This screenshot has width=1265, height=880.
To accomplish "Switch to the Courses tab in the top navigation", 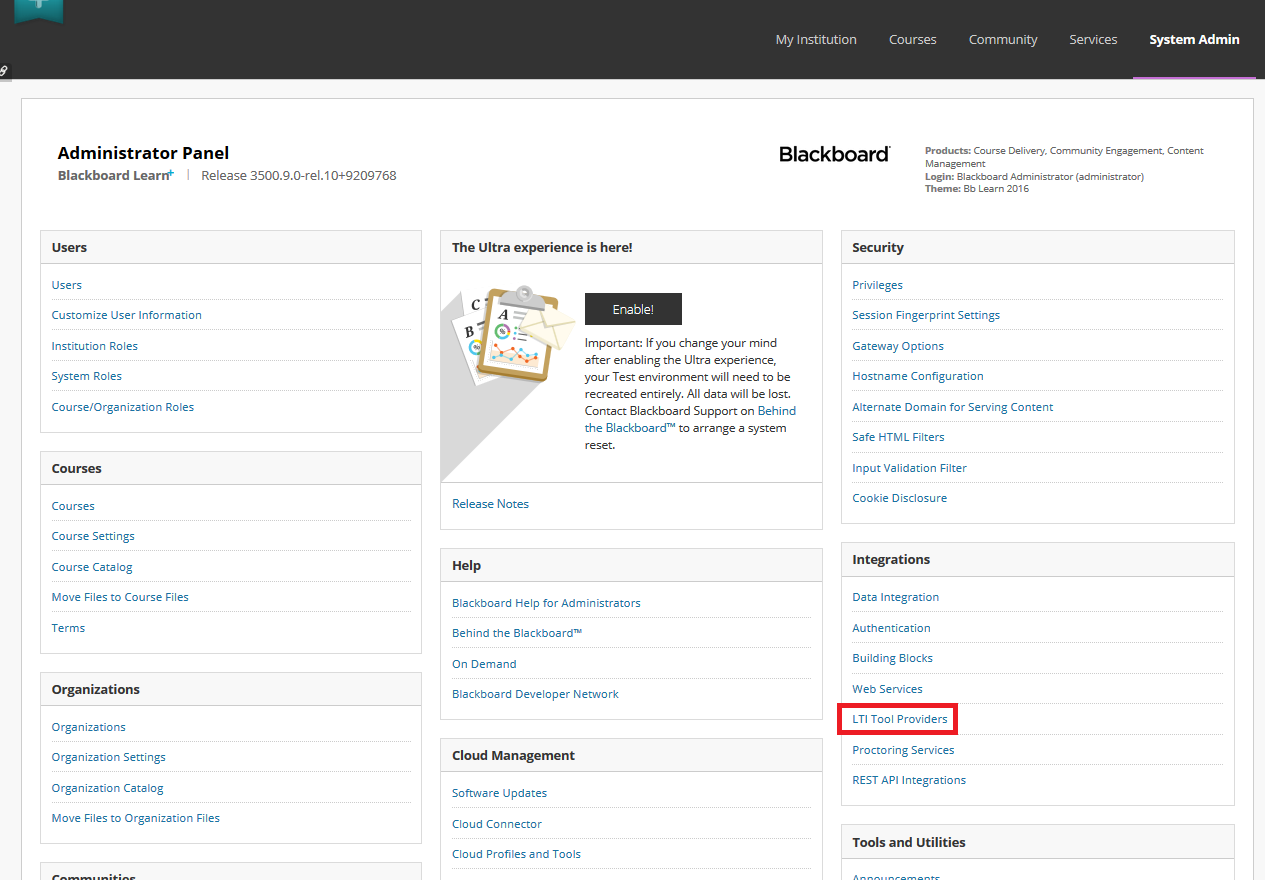I will pyautogui.click(x=913, y=40).
